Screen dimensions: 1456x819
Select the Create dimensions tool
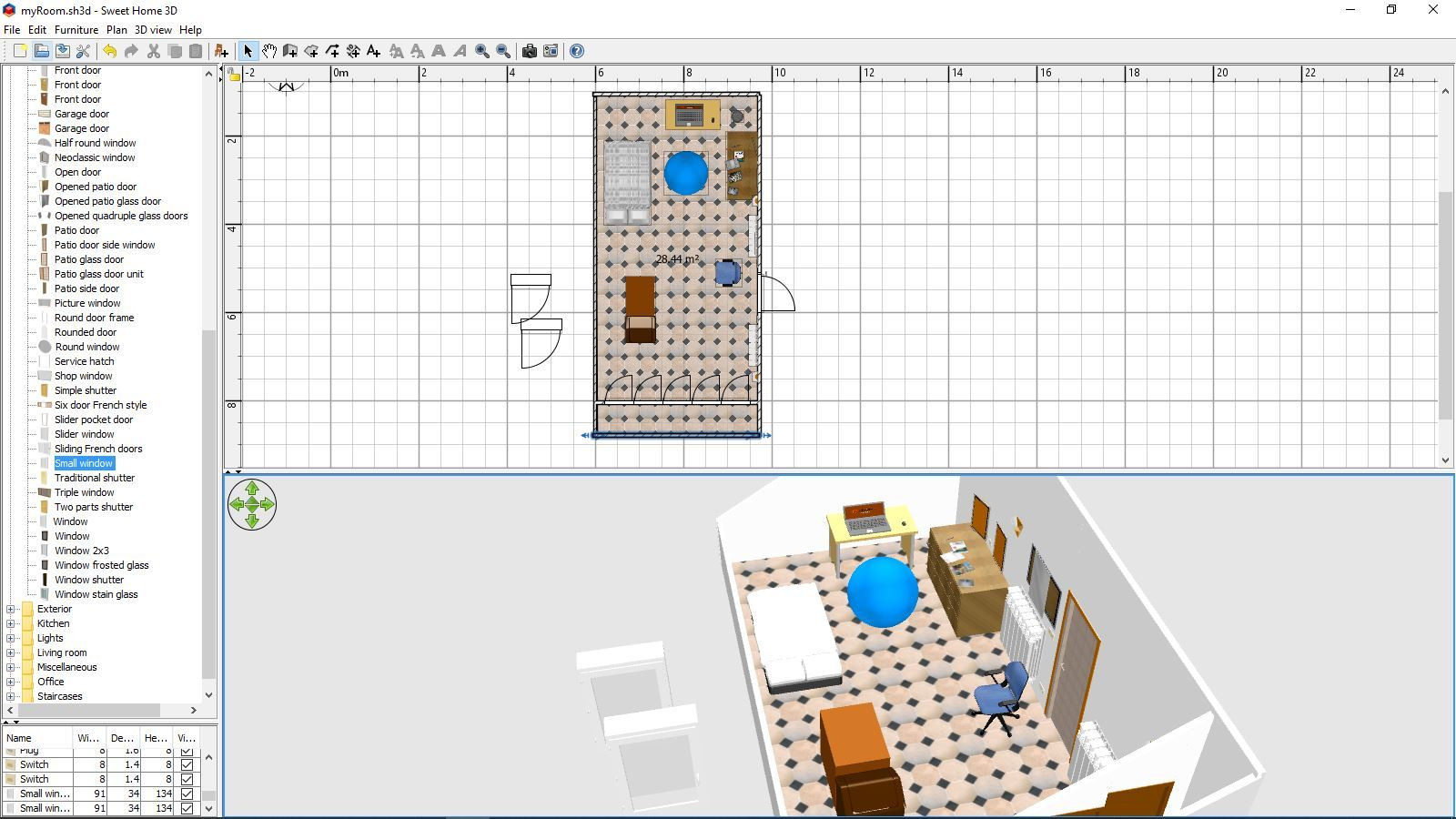click(x=353, y=51)
